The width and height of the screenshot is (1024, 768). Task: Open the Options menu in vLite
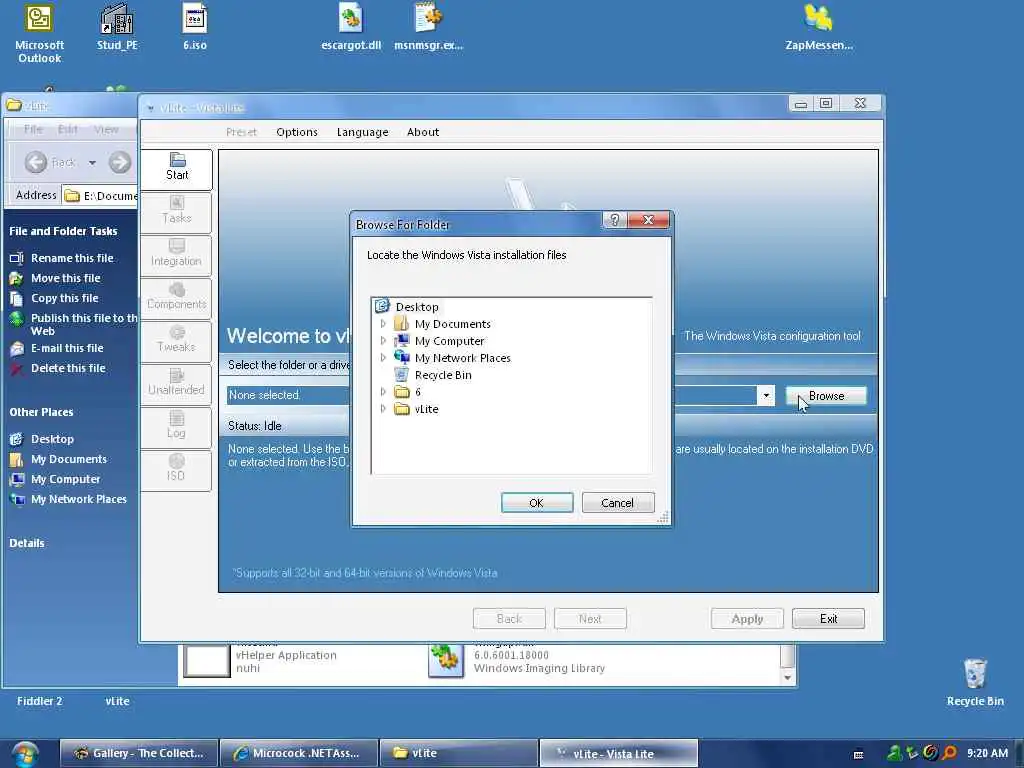click(x=296, y=132)
